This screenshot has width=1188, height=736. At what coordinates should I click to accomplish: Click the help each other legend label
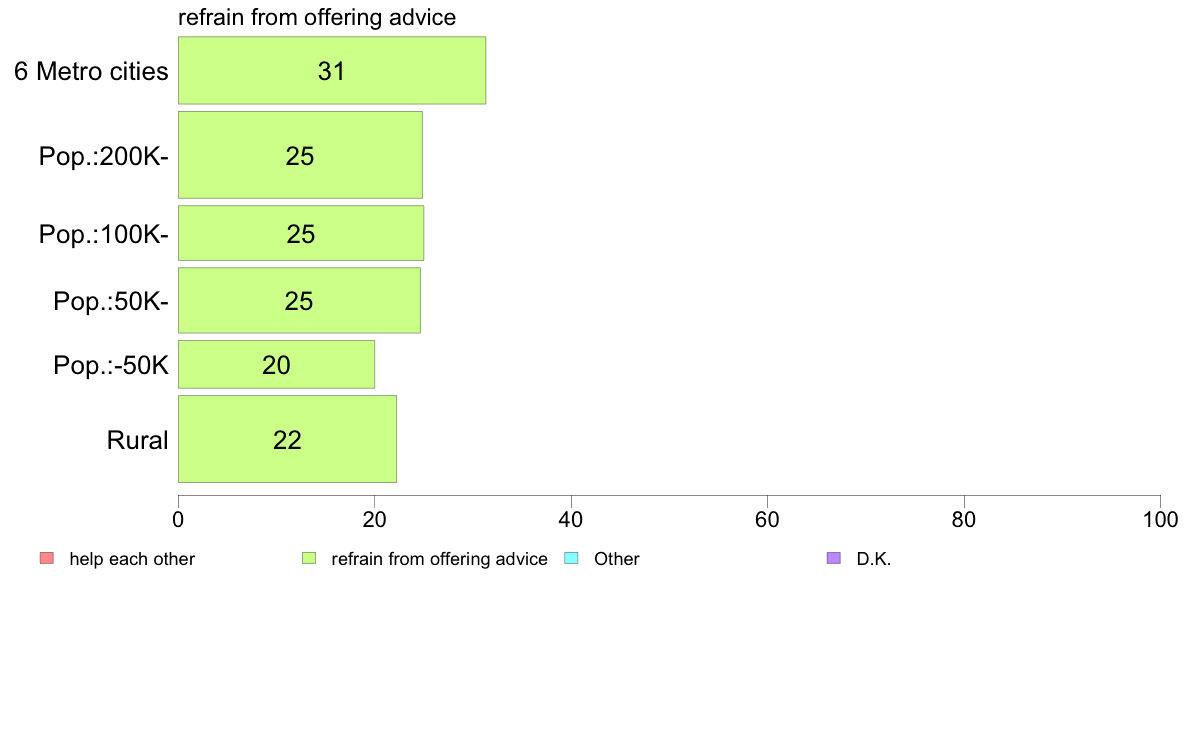[x=132, y=559]
